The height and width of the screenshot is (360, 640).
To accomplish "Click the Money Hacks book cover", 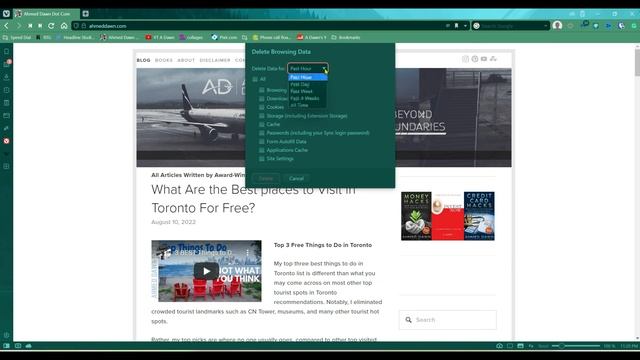I will click(416, 216).
